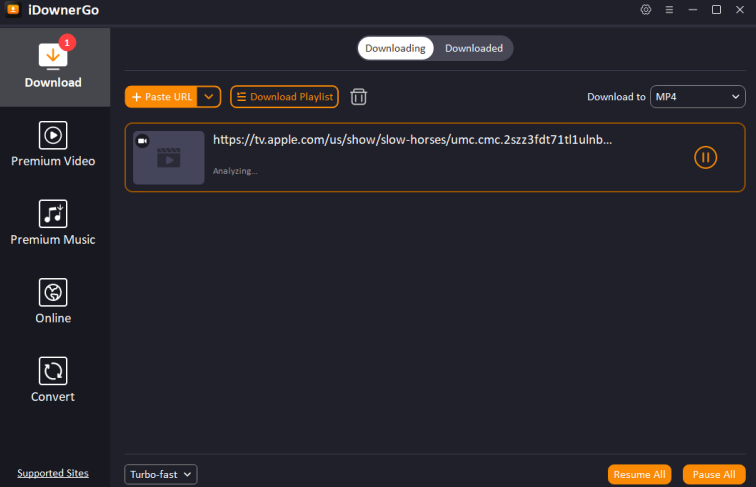Open the Turbo-fast speed dropdown
Image resolution: width=756 pixels, height=487 pixels.
161,474
